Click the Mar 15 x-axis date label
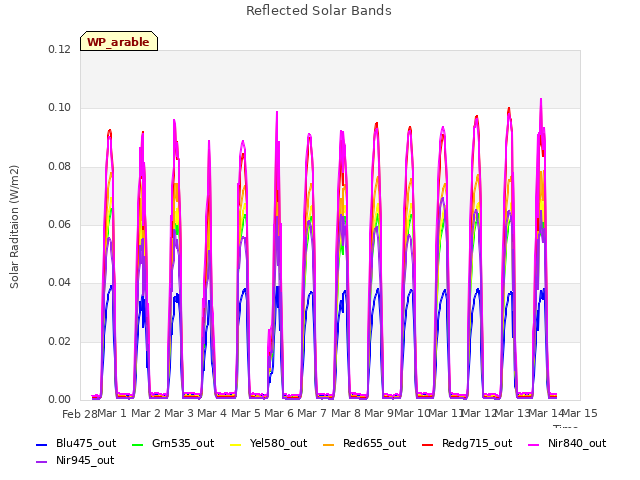640x480 pixels. click(x=580, y=413)
